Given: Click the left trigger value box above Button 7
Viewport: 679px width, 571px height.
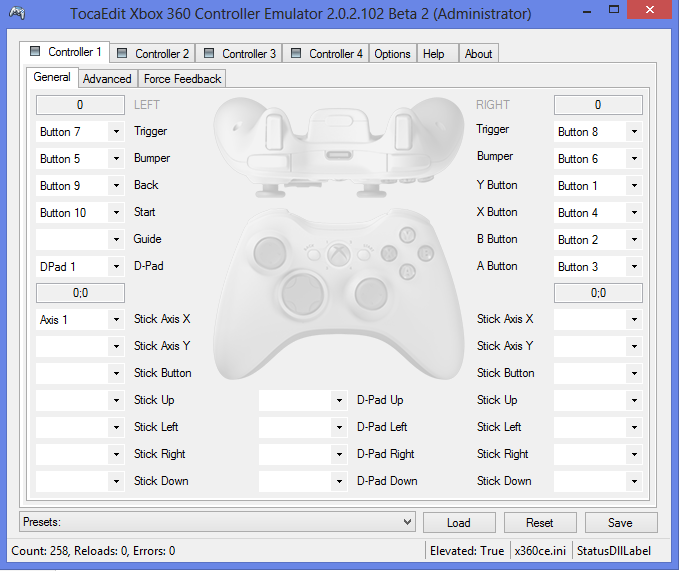Looking at the screenshot, I should 80,105.
